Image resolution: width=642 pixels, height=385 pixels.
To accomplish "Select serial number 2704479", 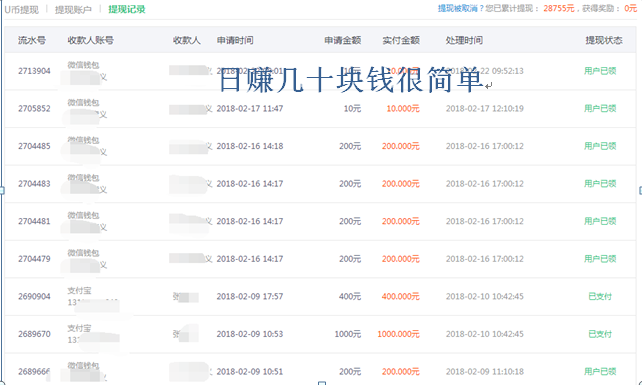I will click(x=34, y=259).
